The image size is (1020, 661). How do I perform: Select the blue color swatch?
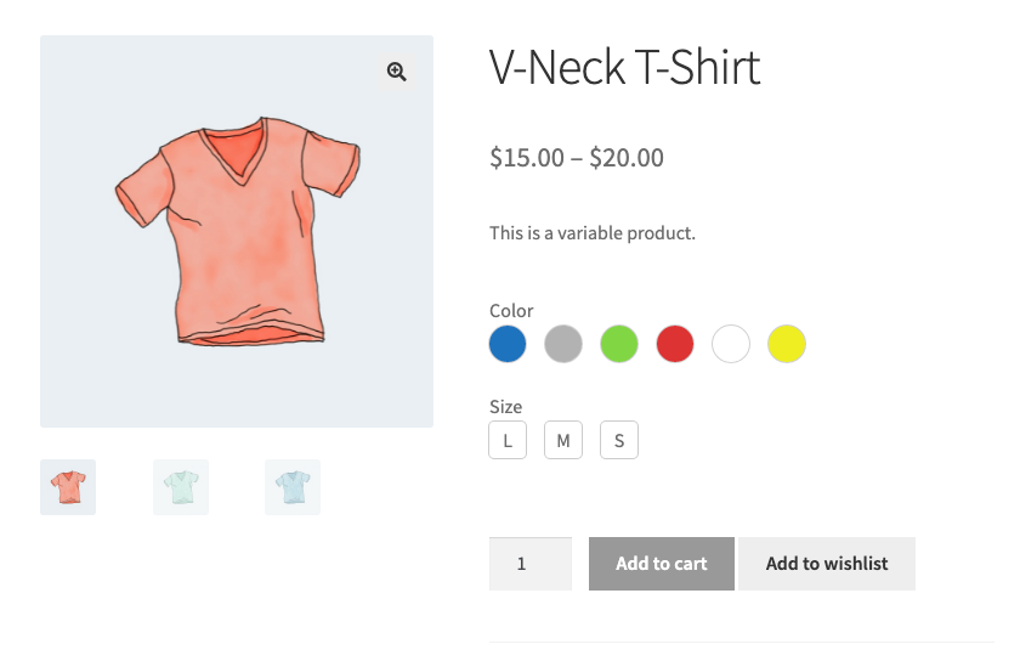point(508,344)
